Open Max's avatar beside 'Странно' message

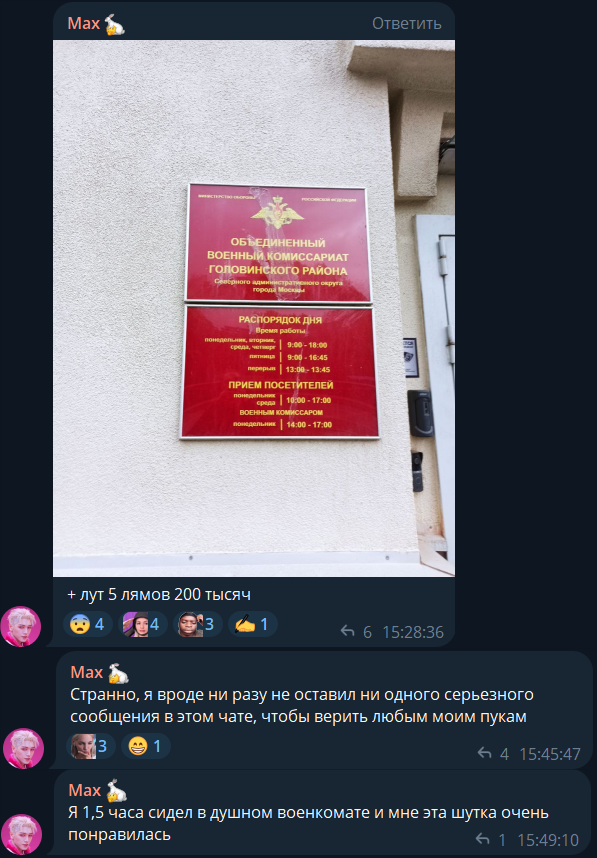pos(24,748)
